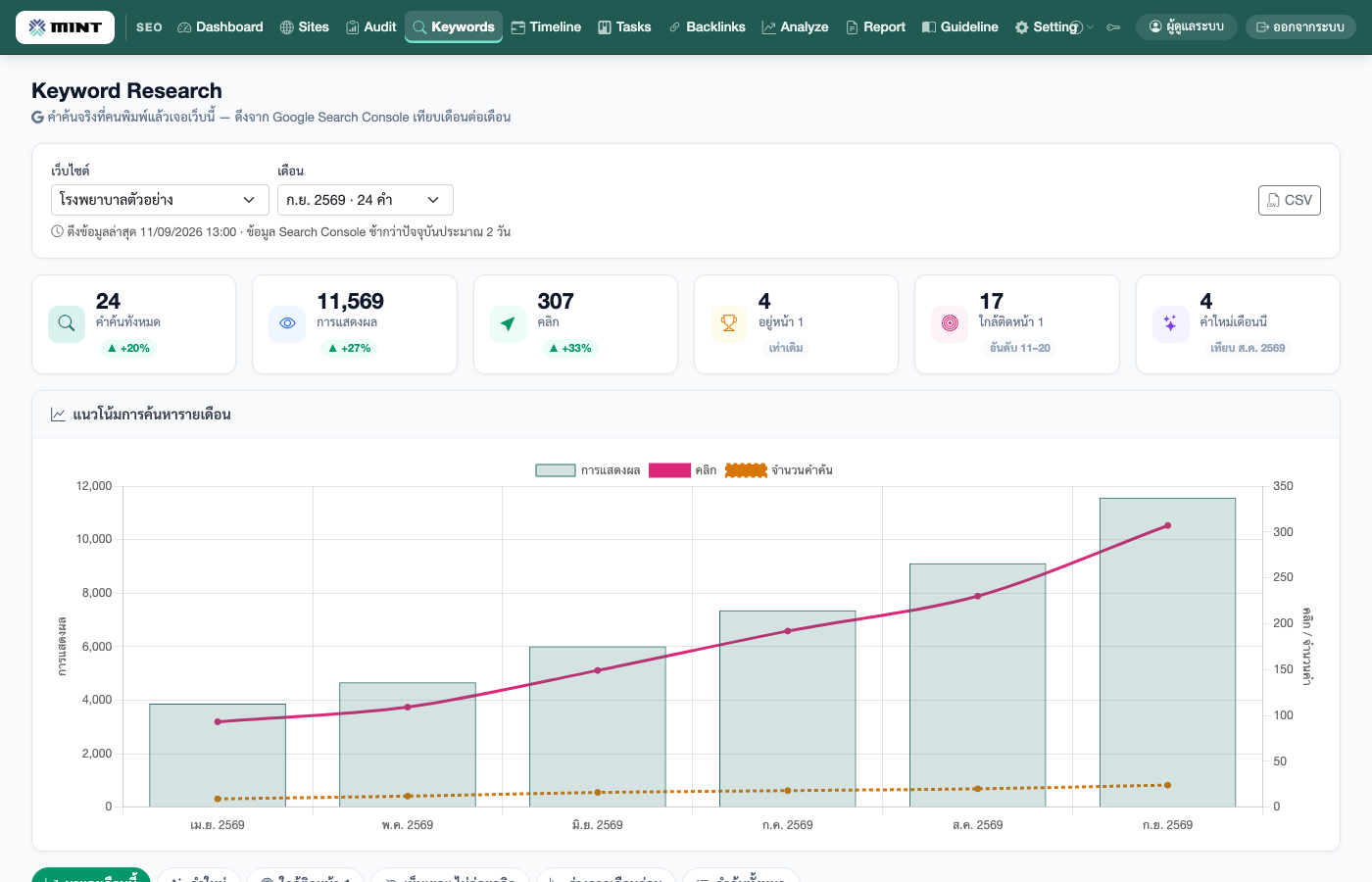The height and width of the screenshot is (882, 1372).
Task: Click the เม.ย. 2569 bar in the chart
Action: [218, 756]
